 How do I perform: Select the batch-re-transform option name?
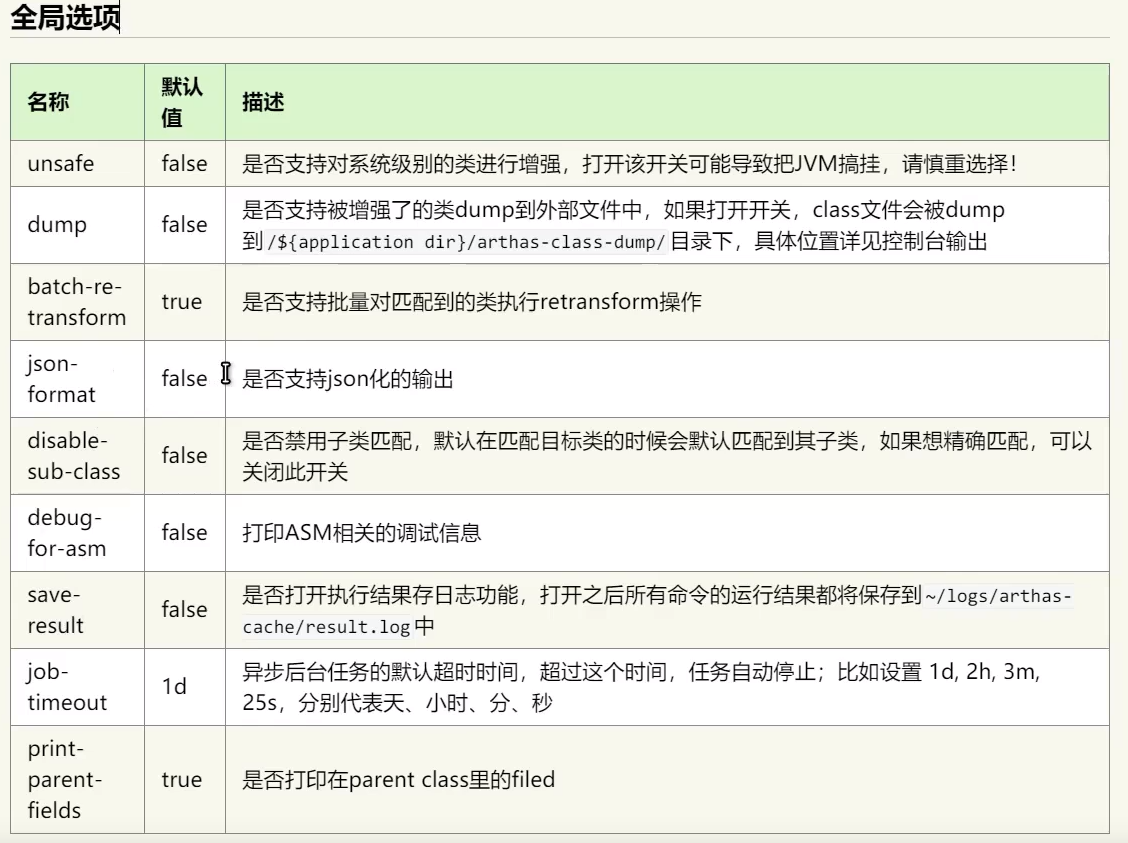[76, 302]
